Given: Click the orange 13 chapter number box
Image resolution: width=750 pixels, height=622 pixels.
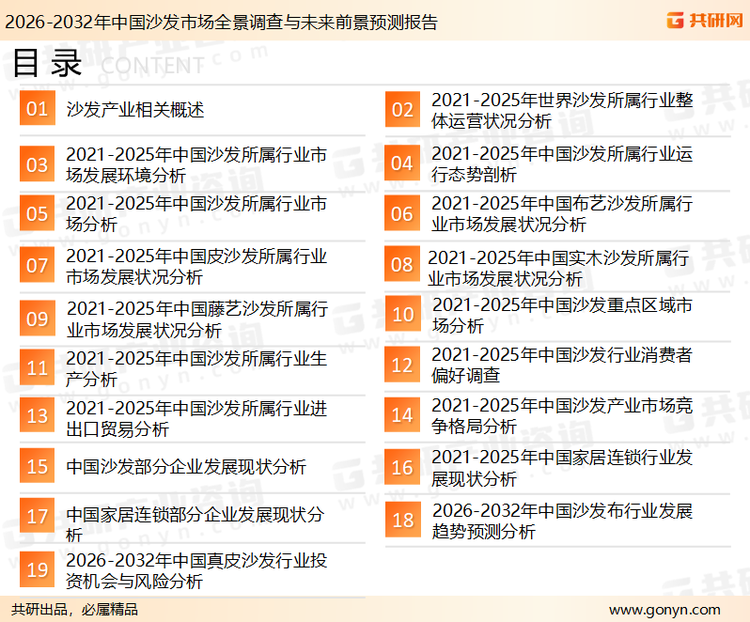Looking at the screenshot, I should pos(37,415).
